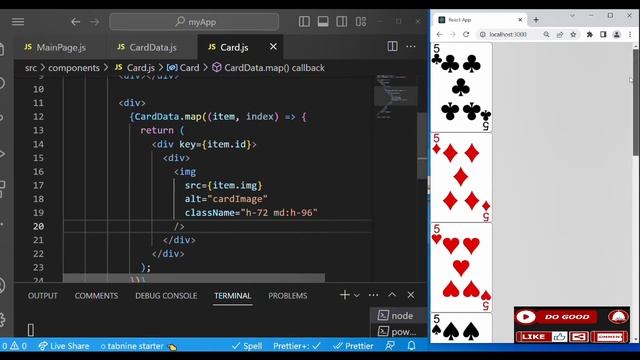640x360 pixels.
Task: Open the feedback icon in the status bar
Action: (x=390, y=346)
